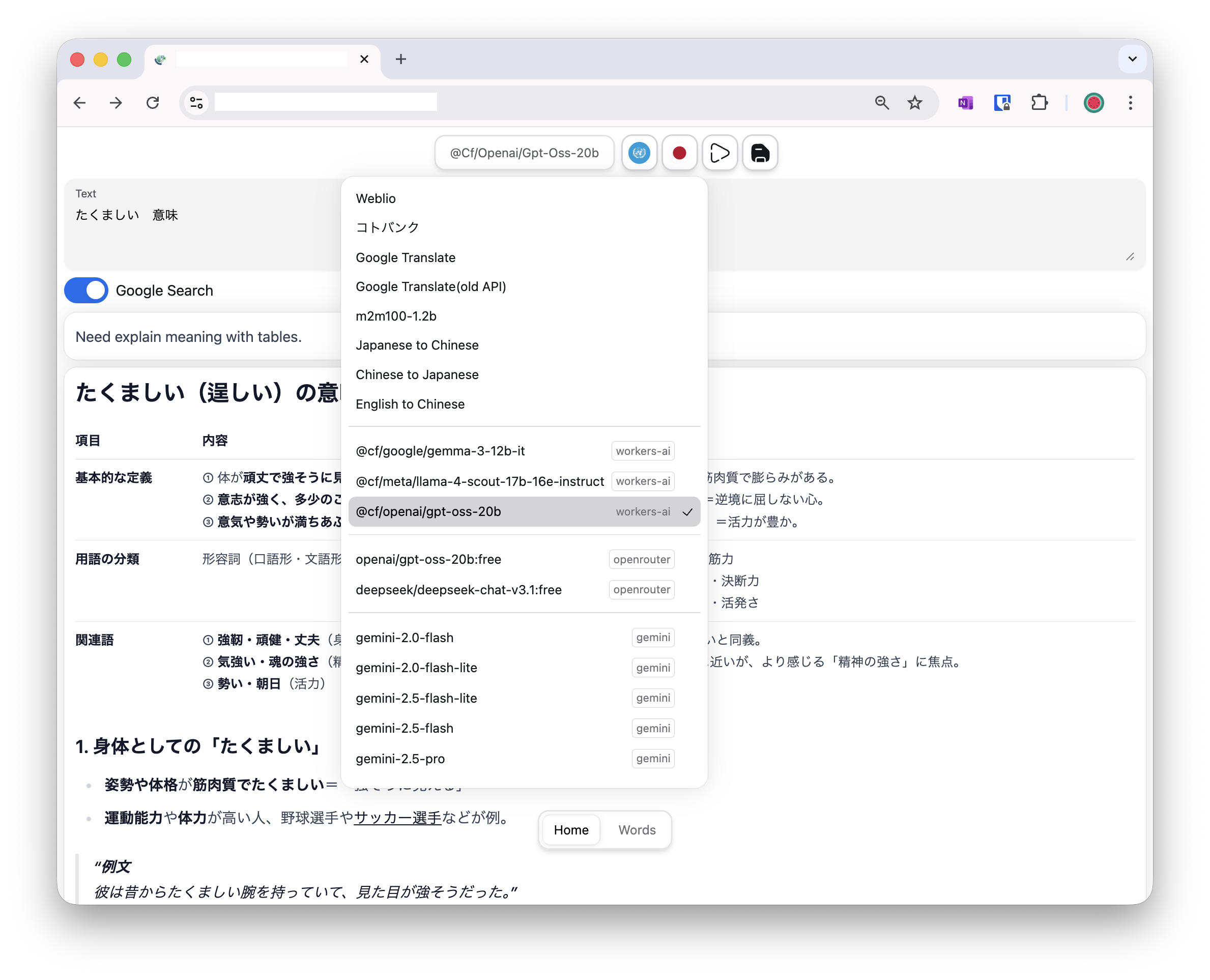
Task: Open the browser extensions puzzle icon
Action: tap(1039, 103)
